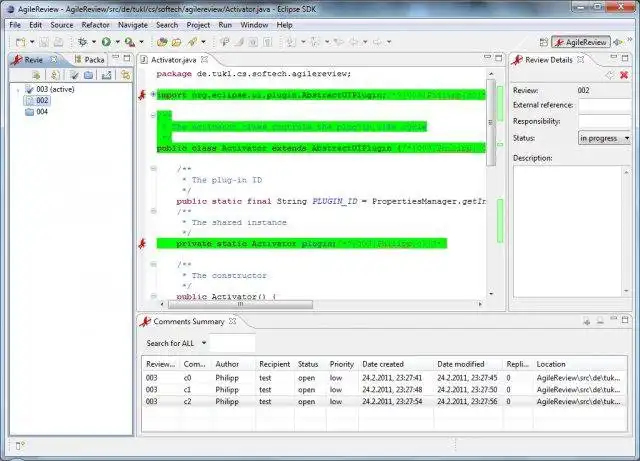Toggle the Block Selection Mode toolbar icon
Screen dimensions: 640x461
(253, 42)
